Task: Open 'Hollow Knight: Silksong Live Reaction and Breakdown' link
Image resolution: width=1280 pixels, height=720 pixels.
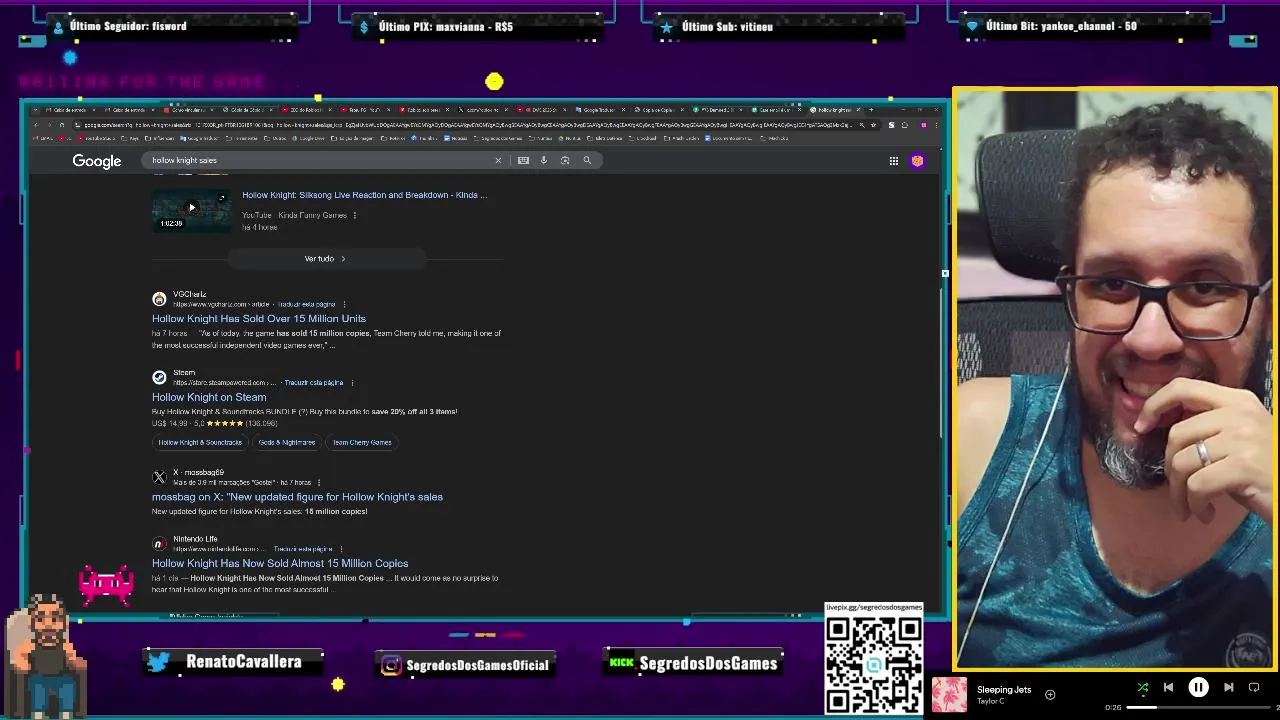Action: pos(365,195)
